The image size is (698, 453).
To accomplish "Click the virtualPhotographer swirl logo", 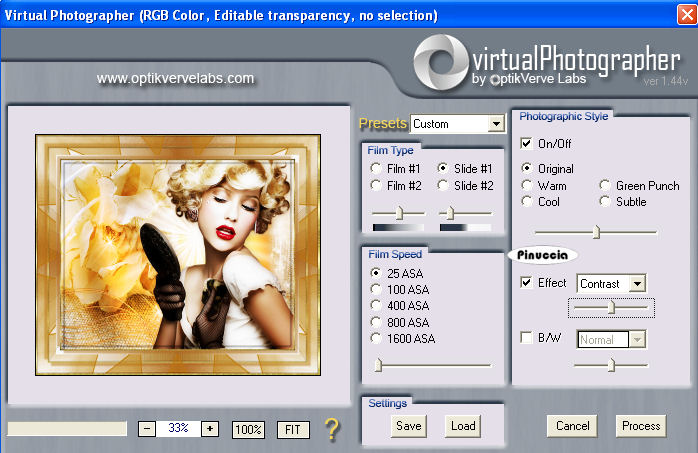I will pyautogui.click(x=440, y=62).
